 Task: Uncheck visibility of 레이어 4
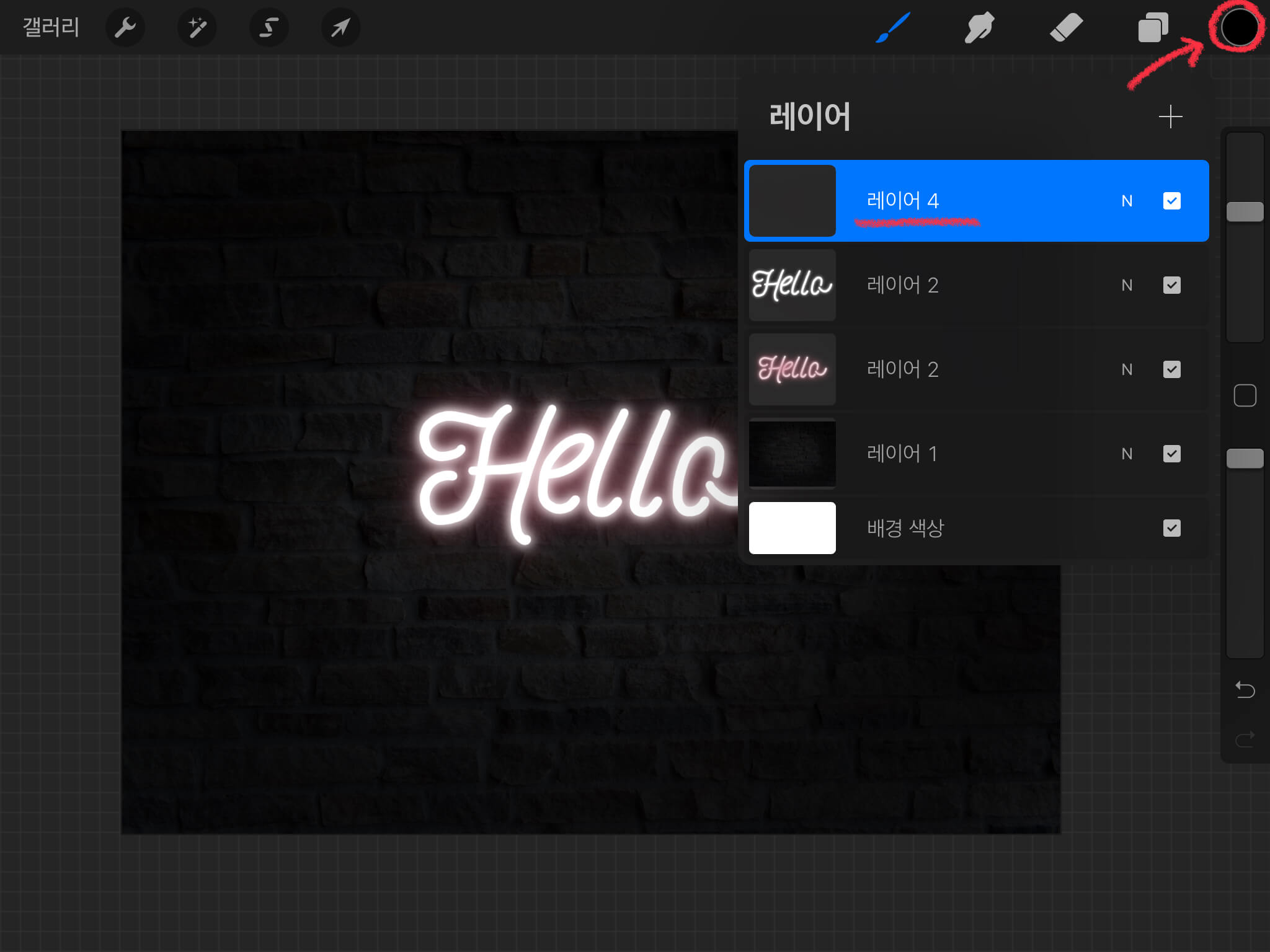pyautogui.click(x=1171, y=201)
